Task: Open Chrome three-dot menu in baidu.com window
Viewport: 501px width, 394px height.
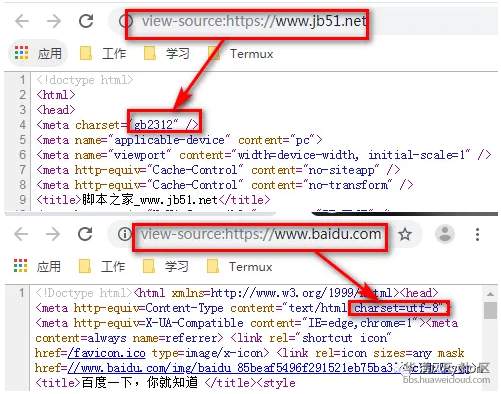Action: point(478,234)
